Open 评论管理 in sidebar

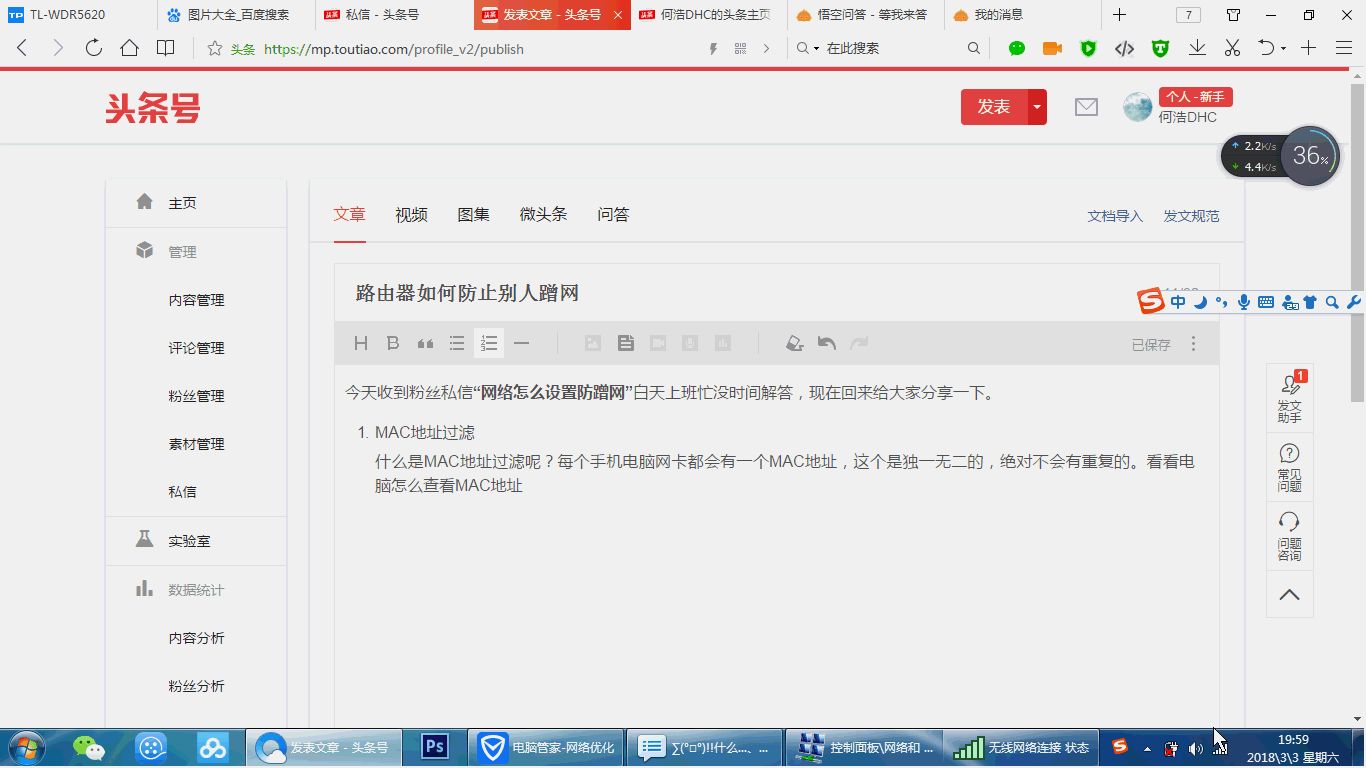click(x=196, y=348)
